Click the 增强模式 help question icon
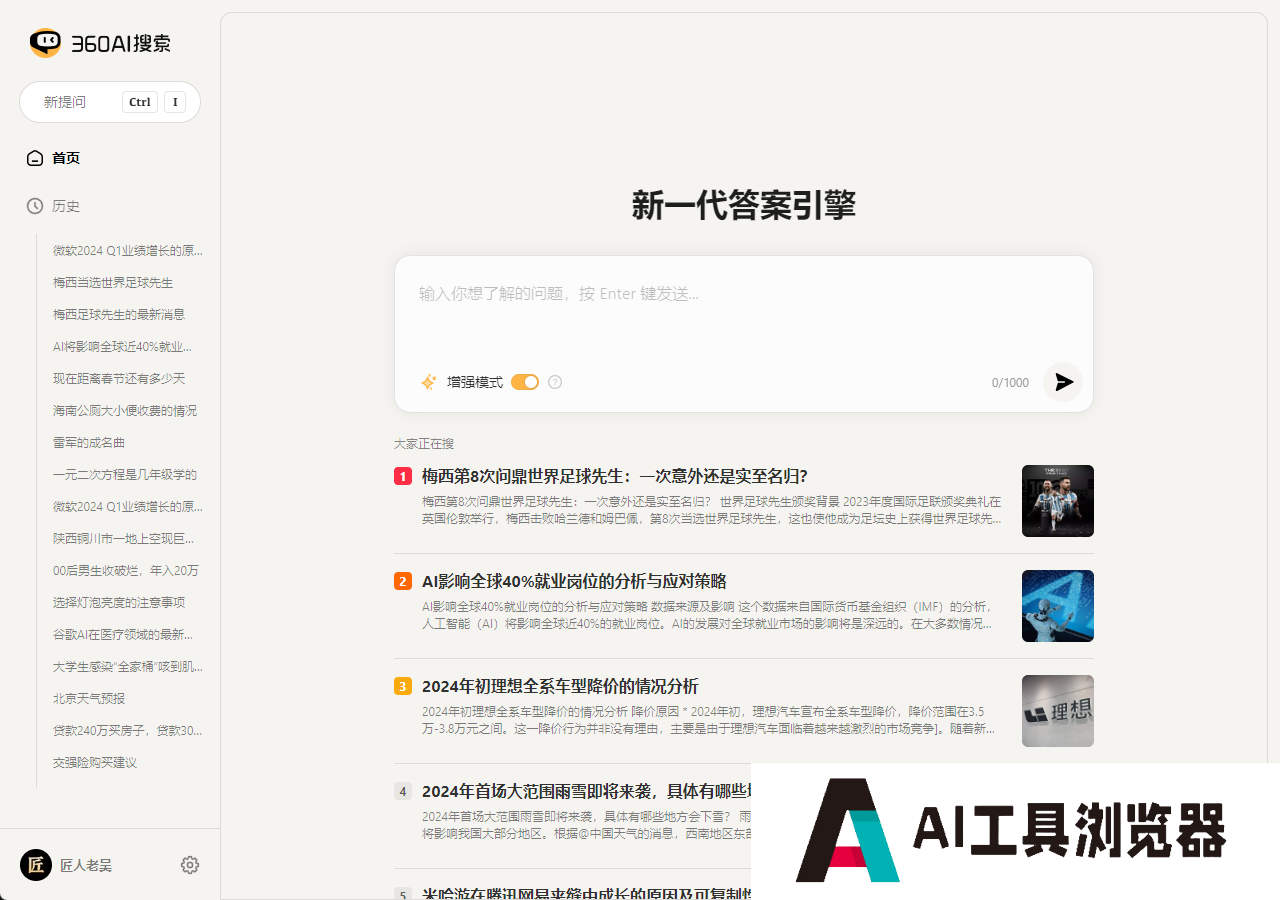 coord(555,382)
